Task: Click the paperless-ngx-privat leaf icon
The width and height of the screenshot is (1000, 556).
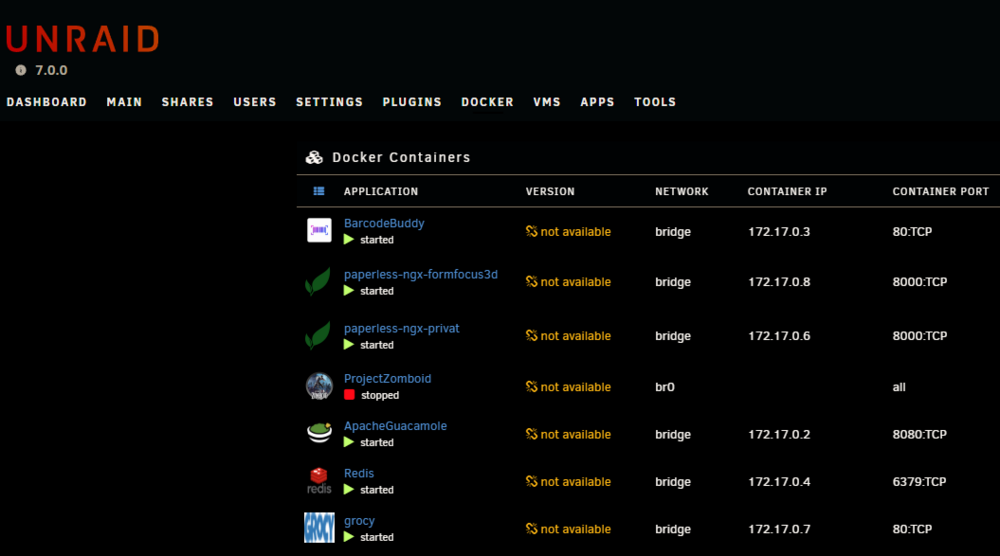Action: tap(318, 335)
